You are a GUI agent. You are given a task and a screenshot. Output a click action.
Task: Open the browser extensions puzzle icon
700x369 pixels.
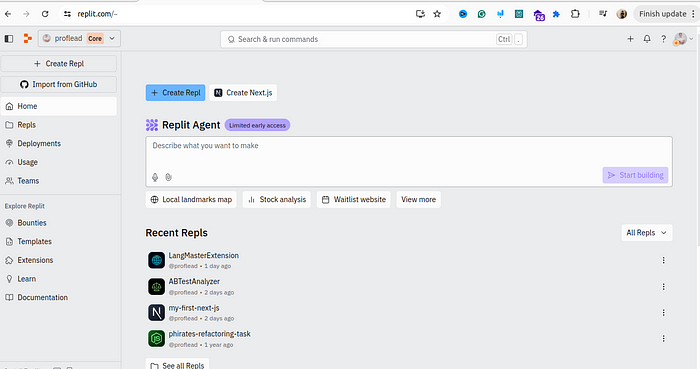point(575,14)
